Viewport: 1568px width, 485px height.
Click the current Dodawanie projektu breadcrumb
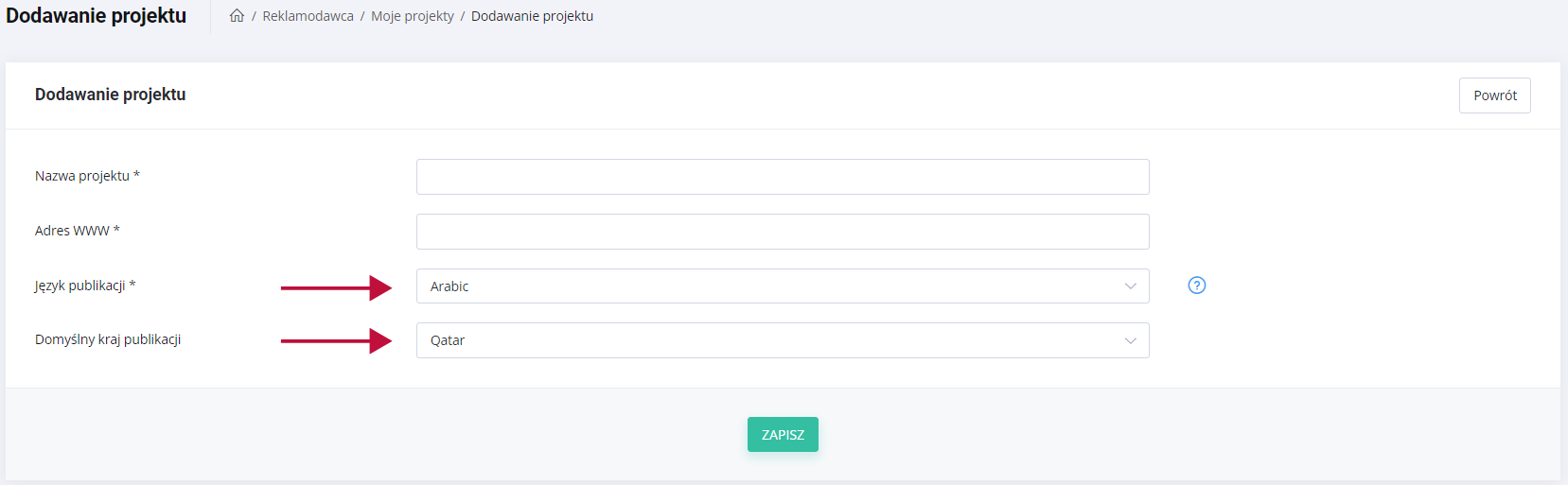532,16
